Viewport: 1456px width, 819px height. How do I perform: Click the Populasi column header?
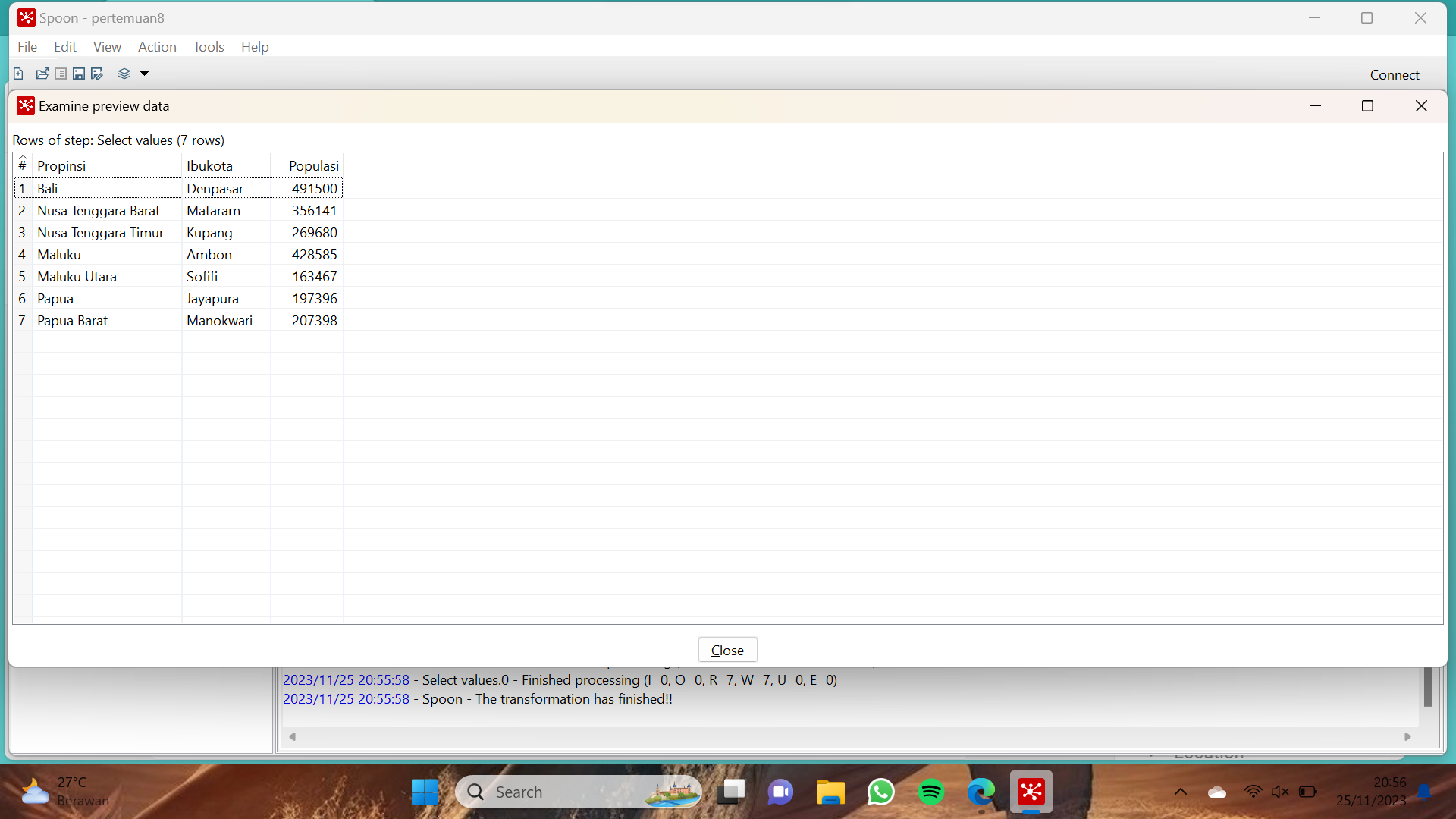click(x=313, y=165)
